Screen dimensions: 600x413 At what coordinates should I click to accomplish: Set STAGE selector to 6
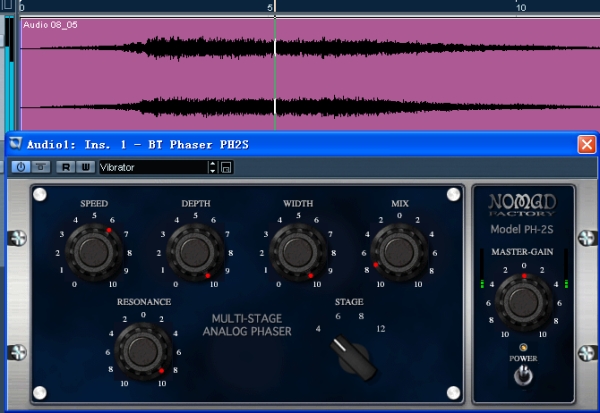(338, 316)
